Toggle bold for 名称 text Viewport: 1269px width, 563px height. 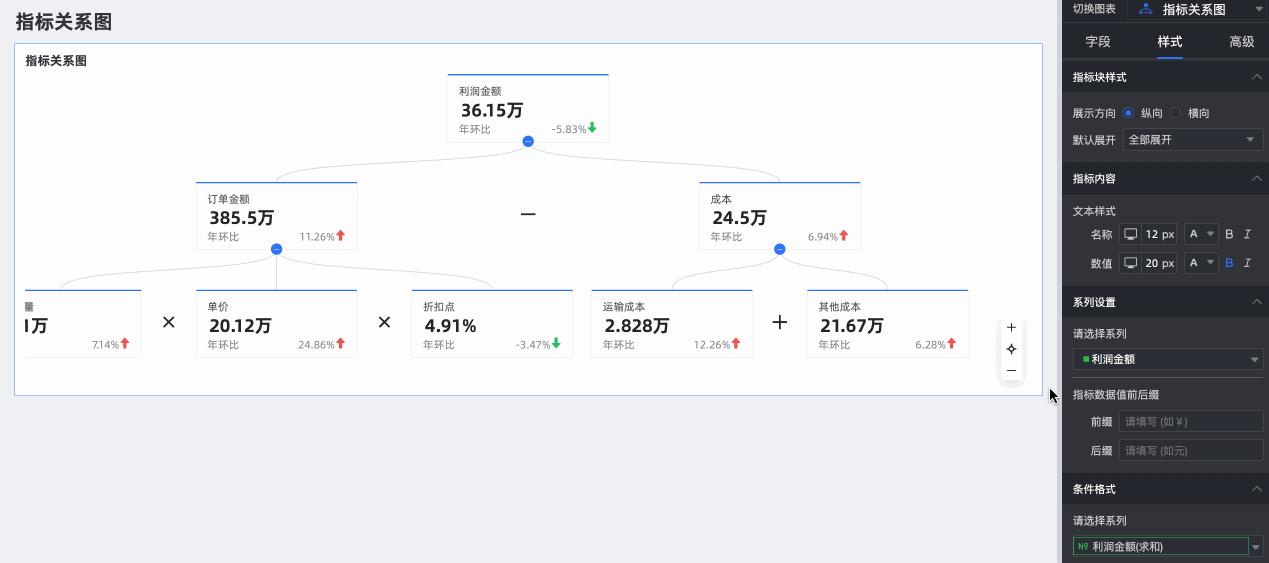click(x=1229, y=234)
